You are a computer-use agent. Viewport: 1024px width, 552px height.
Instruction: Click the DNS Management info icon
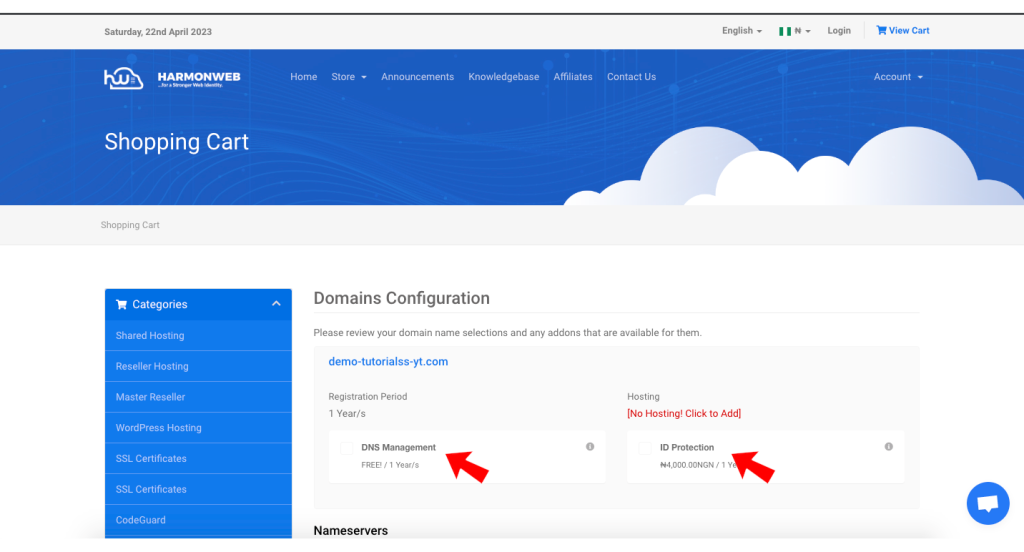coord(590,447)
